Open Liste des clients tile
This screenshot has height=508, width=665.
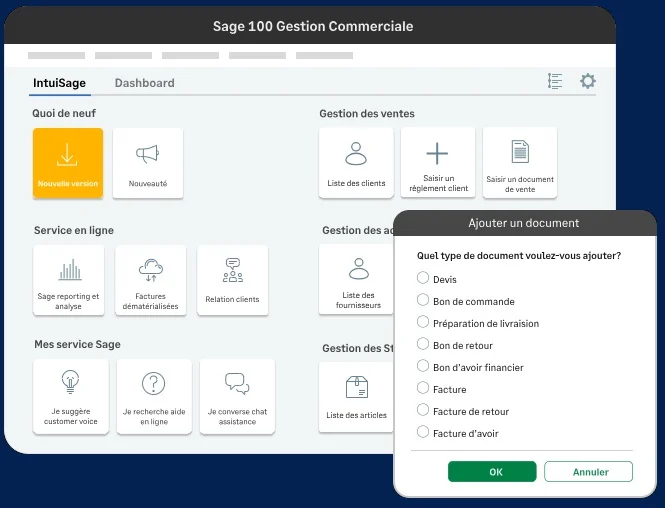pyautogui.click(x=356, y=163)
